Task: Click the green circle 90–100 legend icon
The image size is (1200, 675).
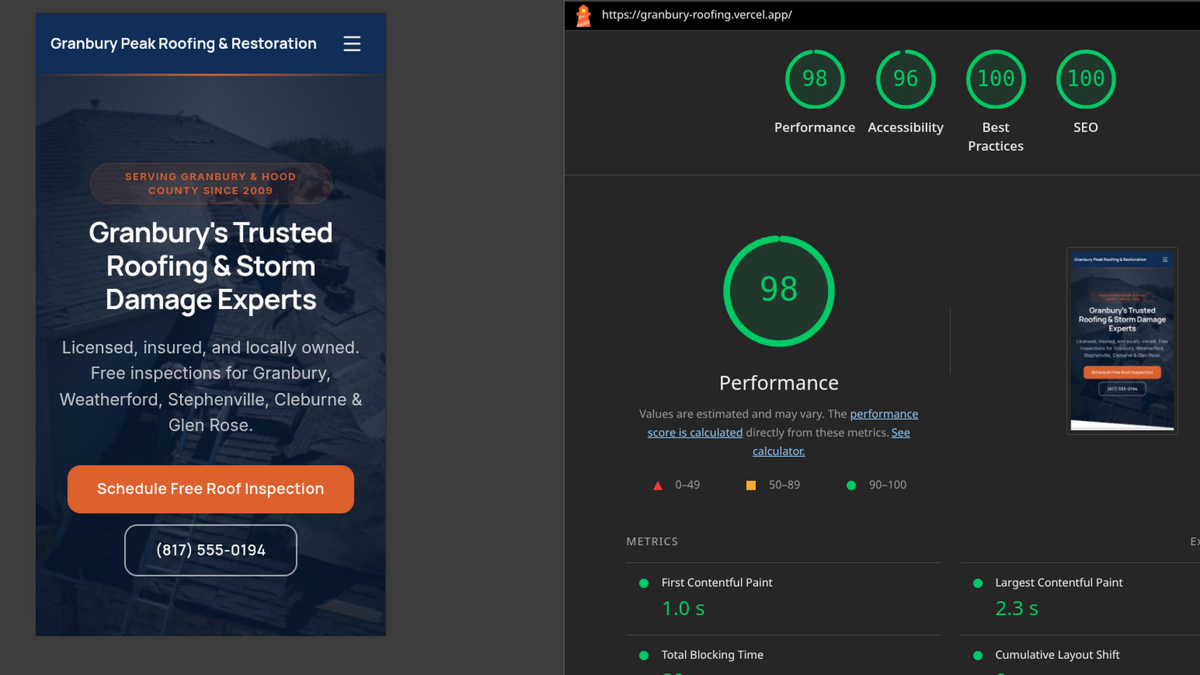Action: pyautogui.click(x=851, y=485)
